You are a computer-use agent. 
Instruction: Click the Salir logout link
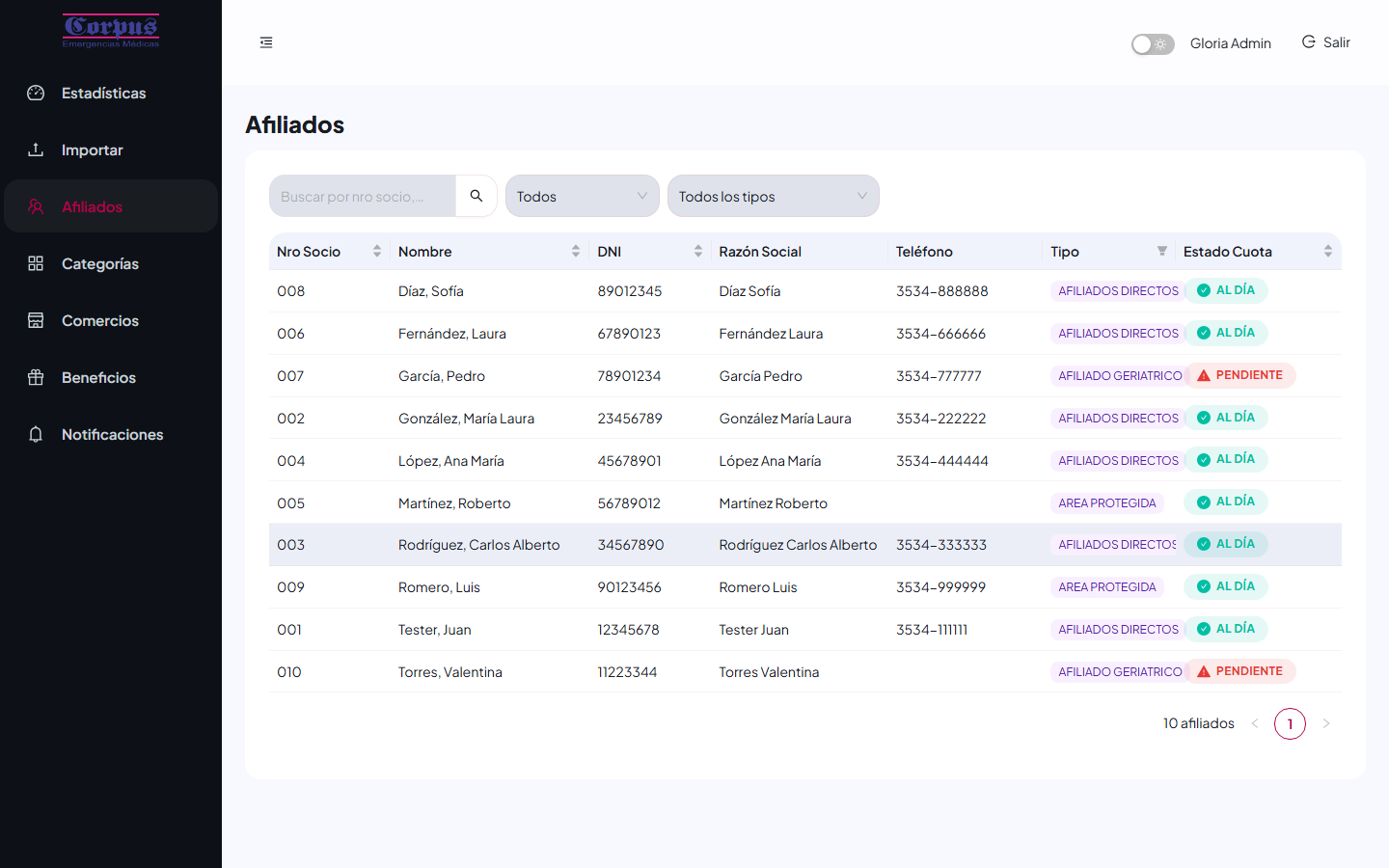tap(1326, 42)
